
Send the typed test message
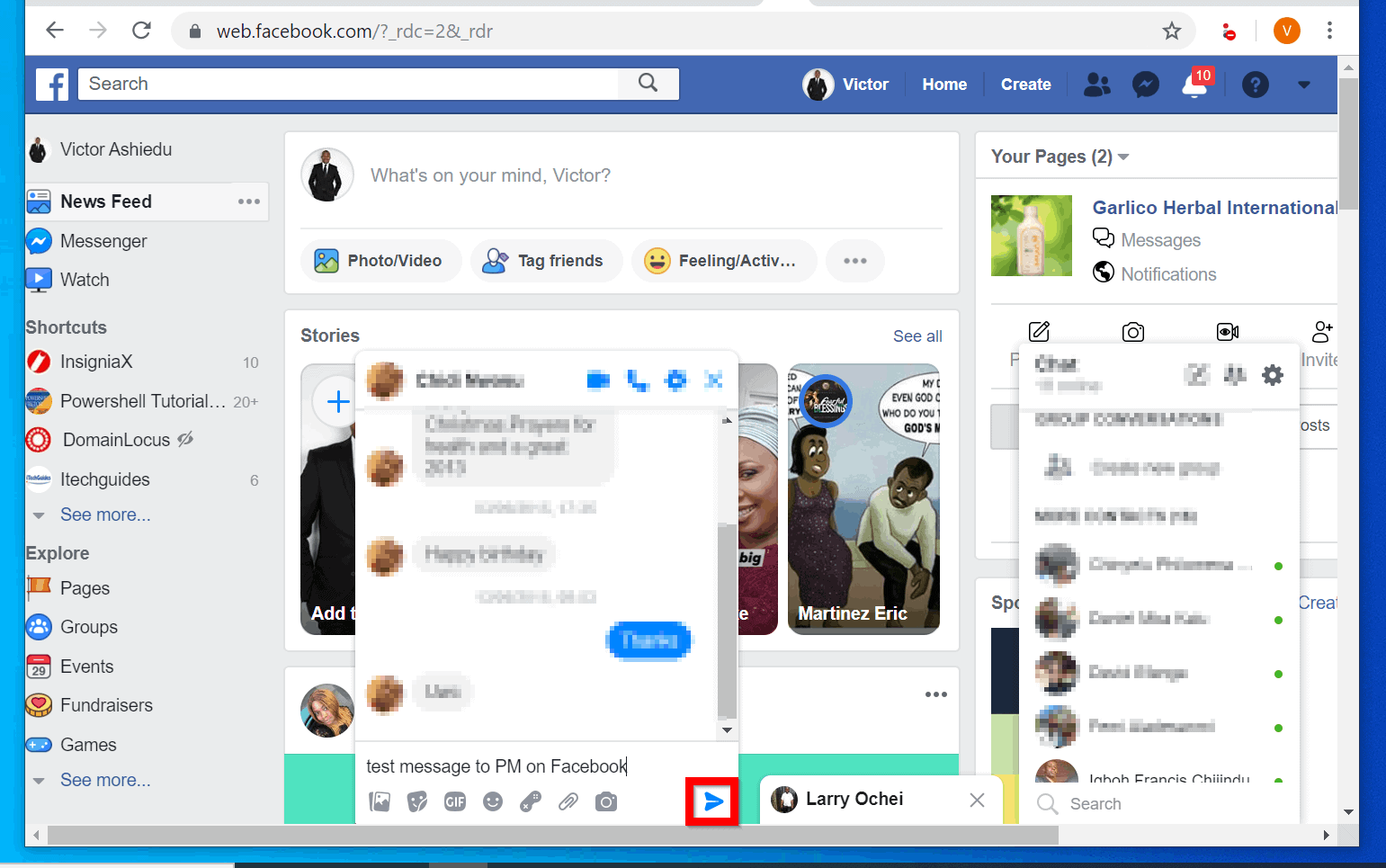pos(711,801)
